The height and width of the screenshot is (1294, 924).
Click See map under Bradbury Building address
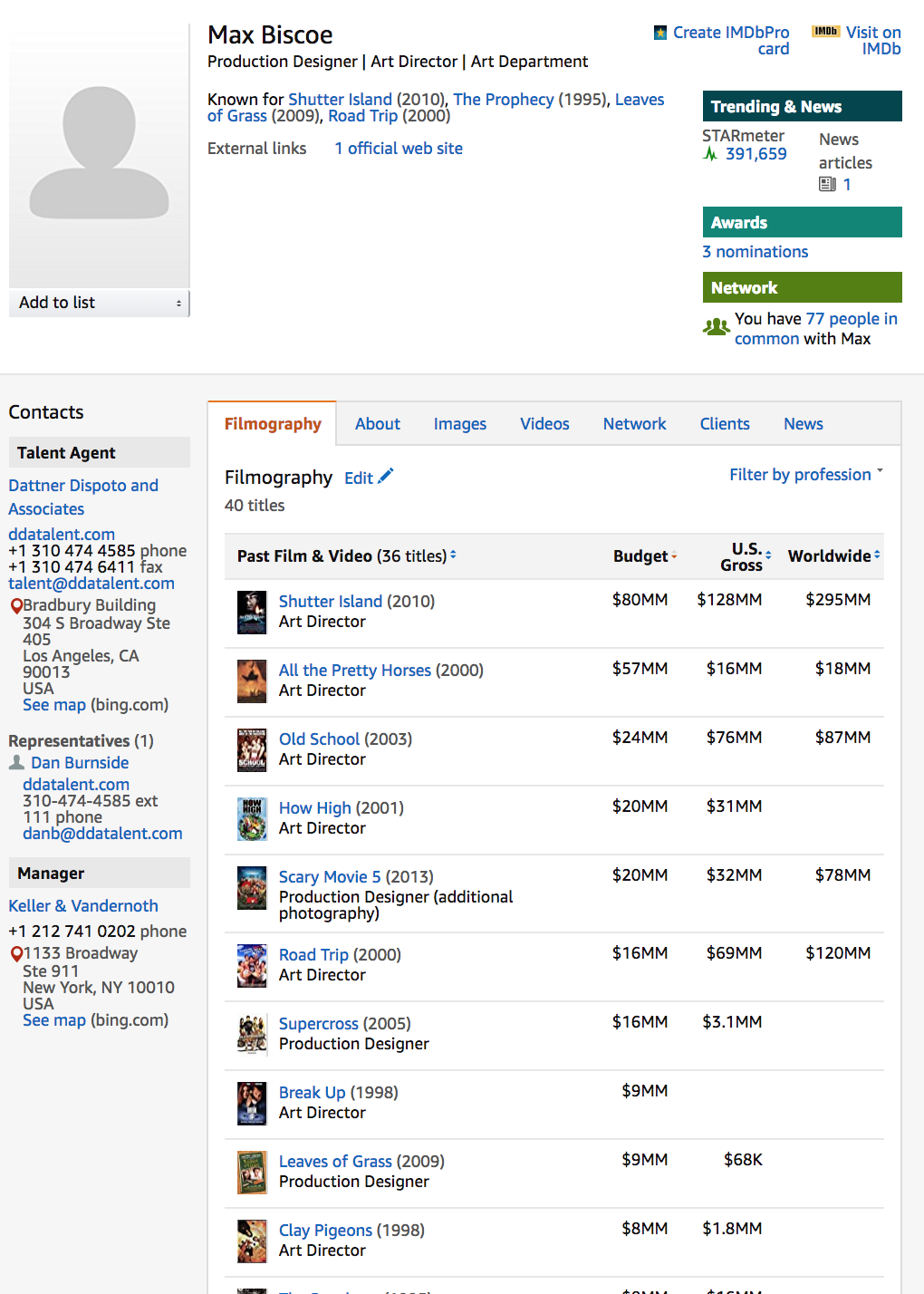tap(54, 705)
